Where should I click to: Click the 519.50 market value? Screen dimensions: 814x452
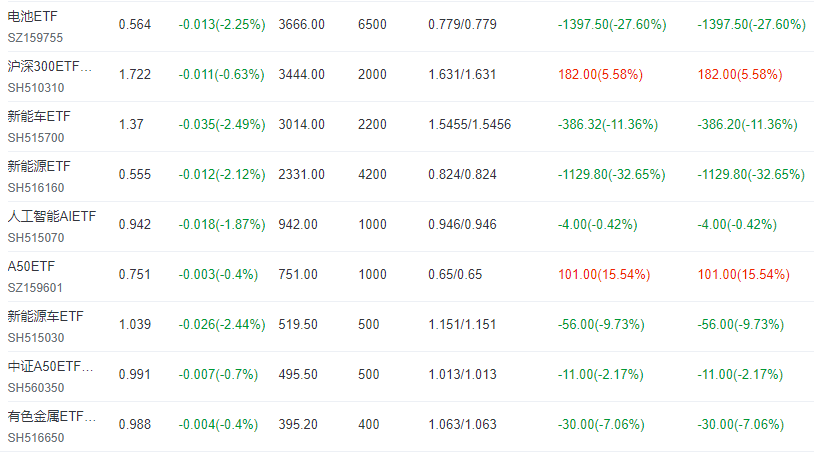click(297, 324)
